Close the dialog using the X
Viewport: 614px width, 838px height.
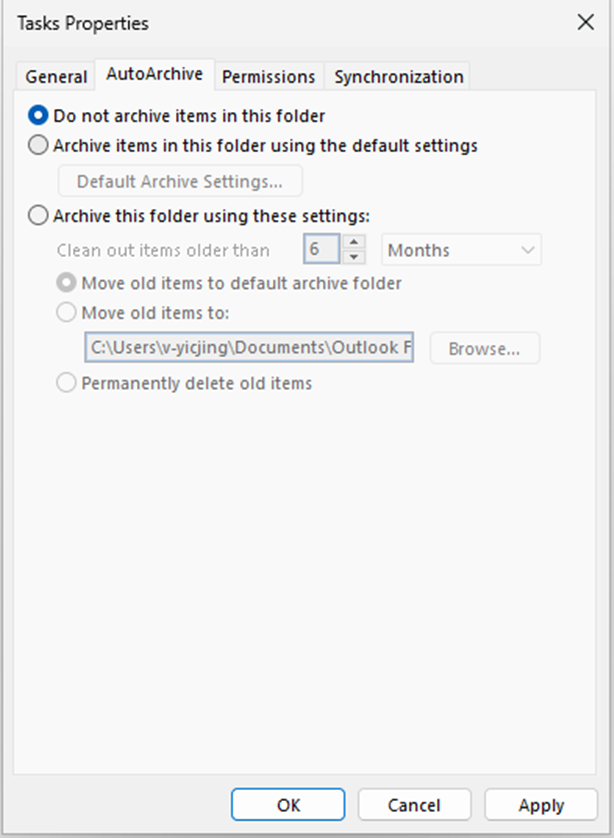point(586,22)
